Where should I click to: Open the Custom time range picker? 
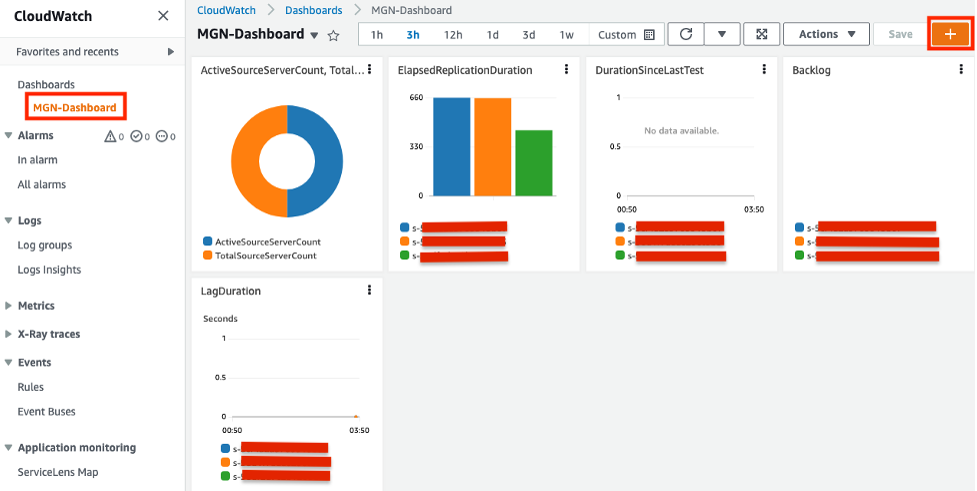click(x=626, y=35)
